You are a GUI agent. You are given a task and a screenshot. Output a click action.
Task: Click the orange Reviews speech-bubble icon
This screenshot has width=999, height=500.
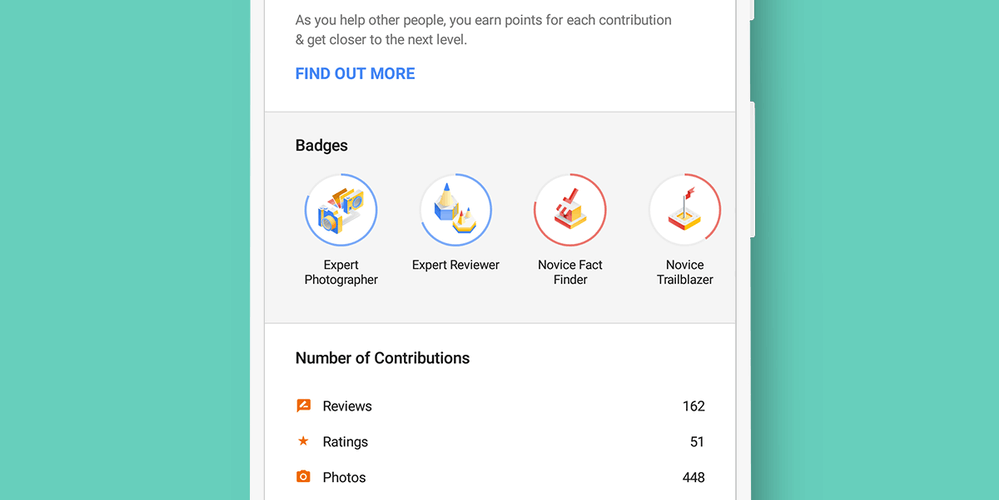[304, 406]
